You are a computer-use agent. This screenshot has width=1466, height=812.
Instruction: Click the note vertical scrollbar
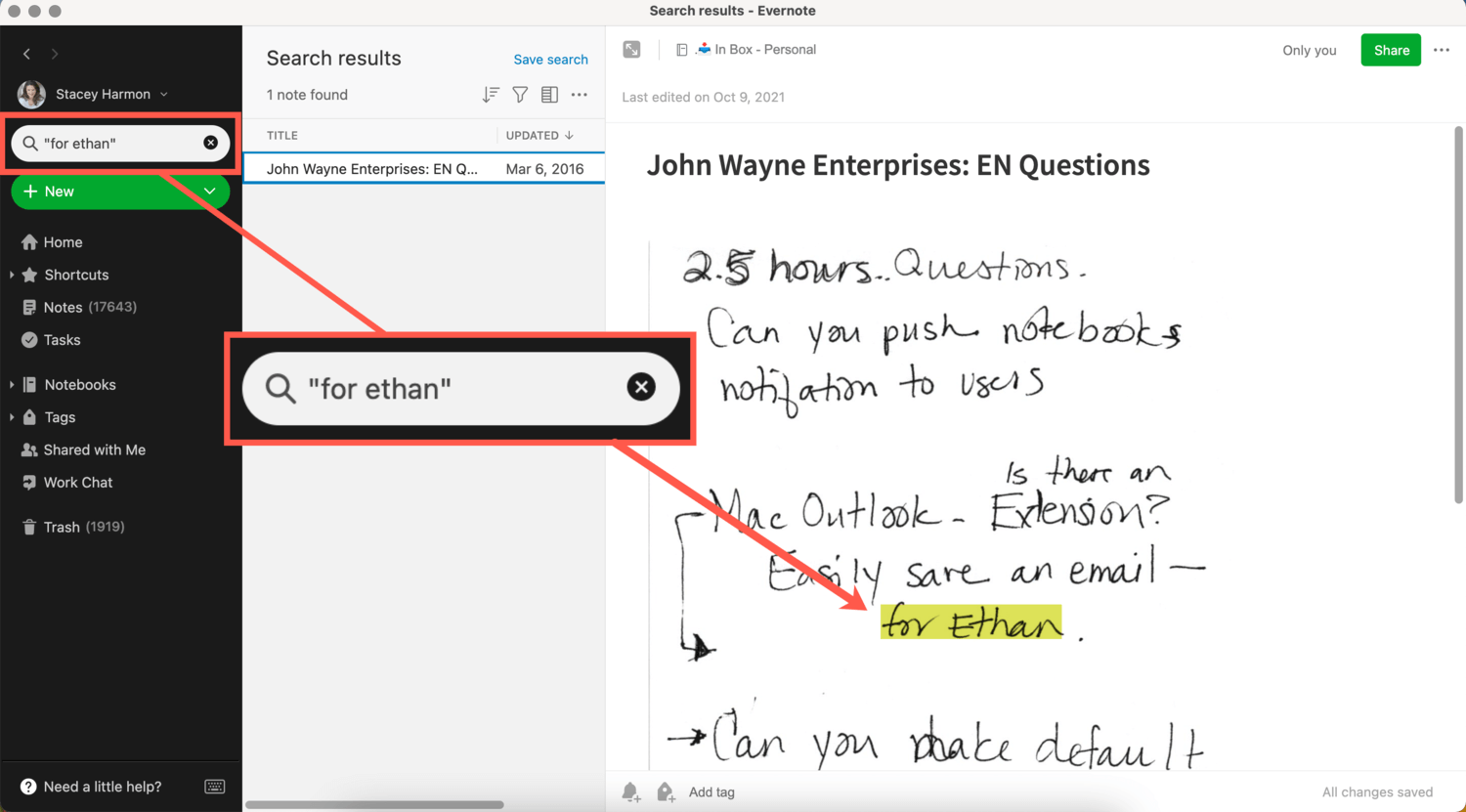(1458, 316)
